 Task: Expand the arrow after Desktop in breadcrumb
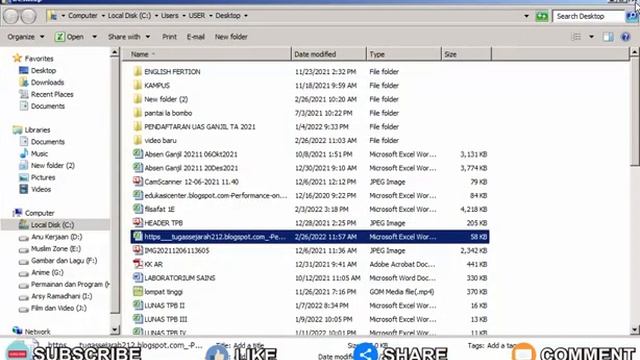[x=246, y=16]
